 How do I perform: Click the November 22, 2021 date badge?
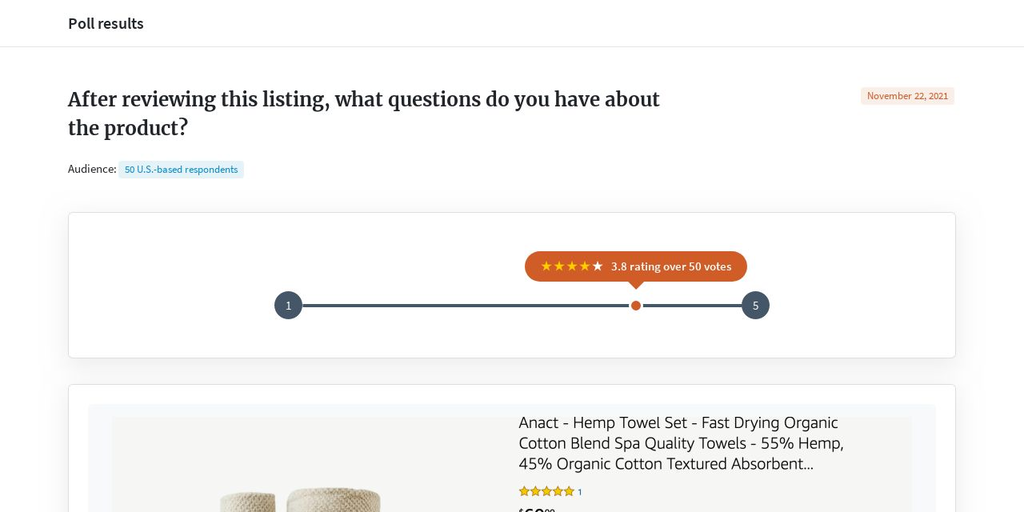click(907, 96)
